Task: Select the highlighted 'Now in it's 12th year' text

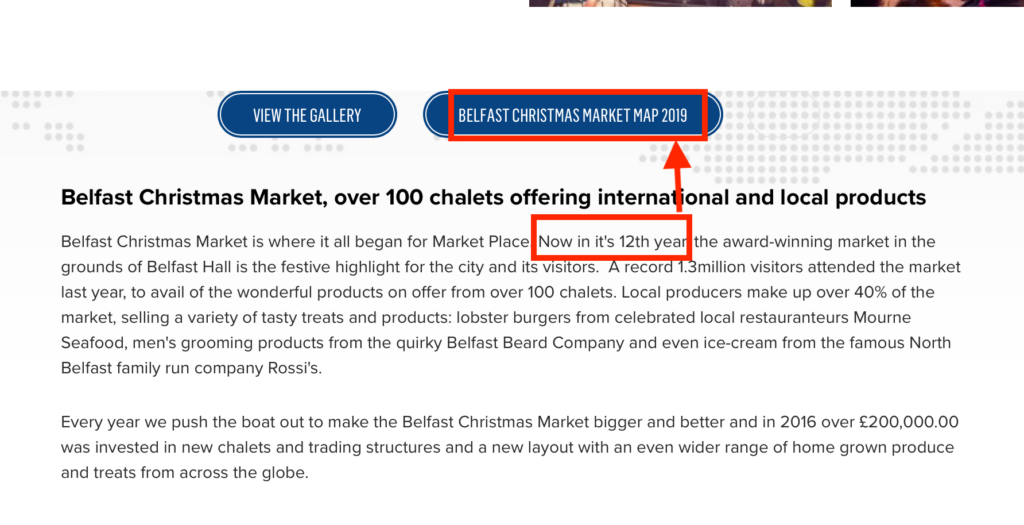Action: (612, 242)
